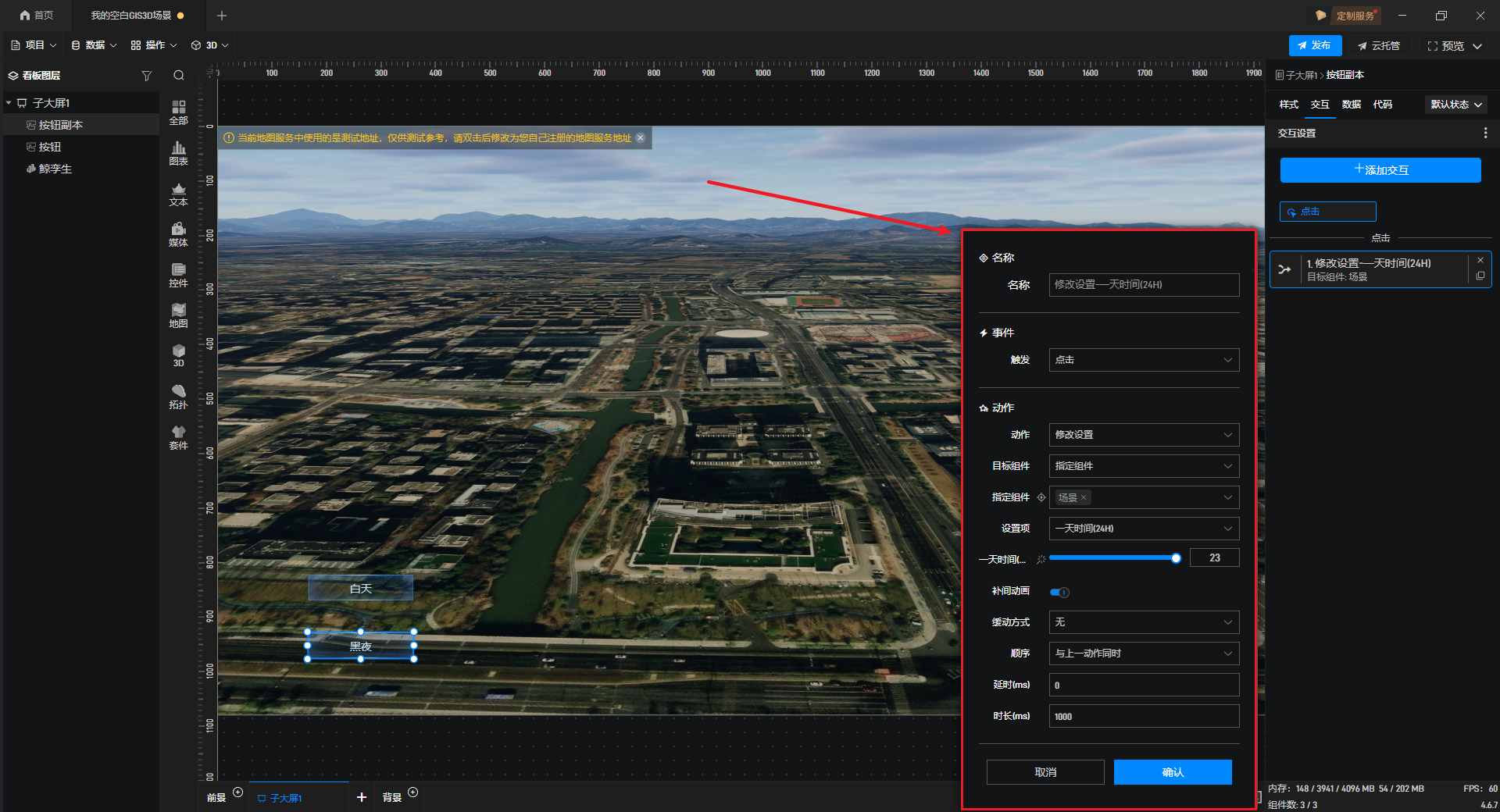Image resolution: width=1500 pixels, height=812 pixels.
Task: Click the layer filter funnel icon
Action: tap(146, 76)
